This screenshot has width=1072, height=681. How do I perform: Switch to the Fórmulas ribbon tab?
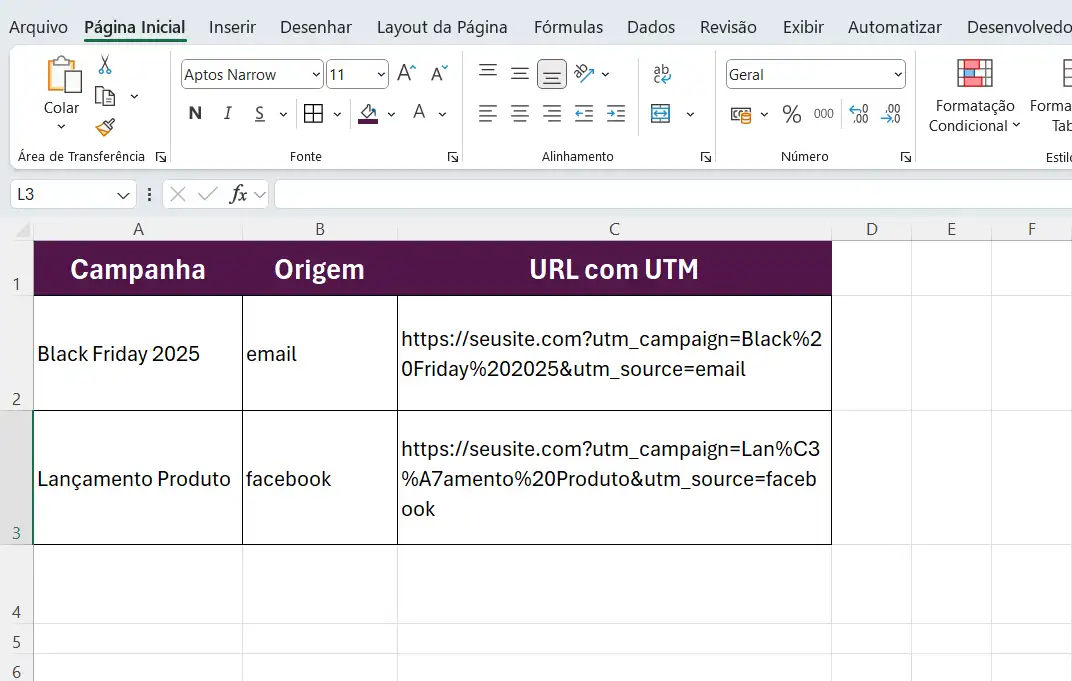(568, 27)
